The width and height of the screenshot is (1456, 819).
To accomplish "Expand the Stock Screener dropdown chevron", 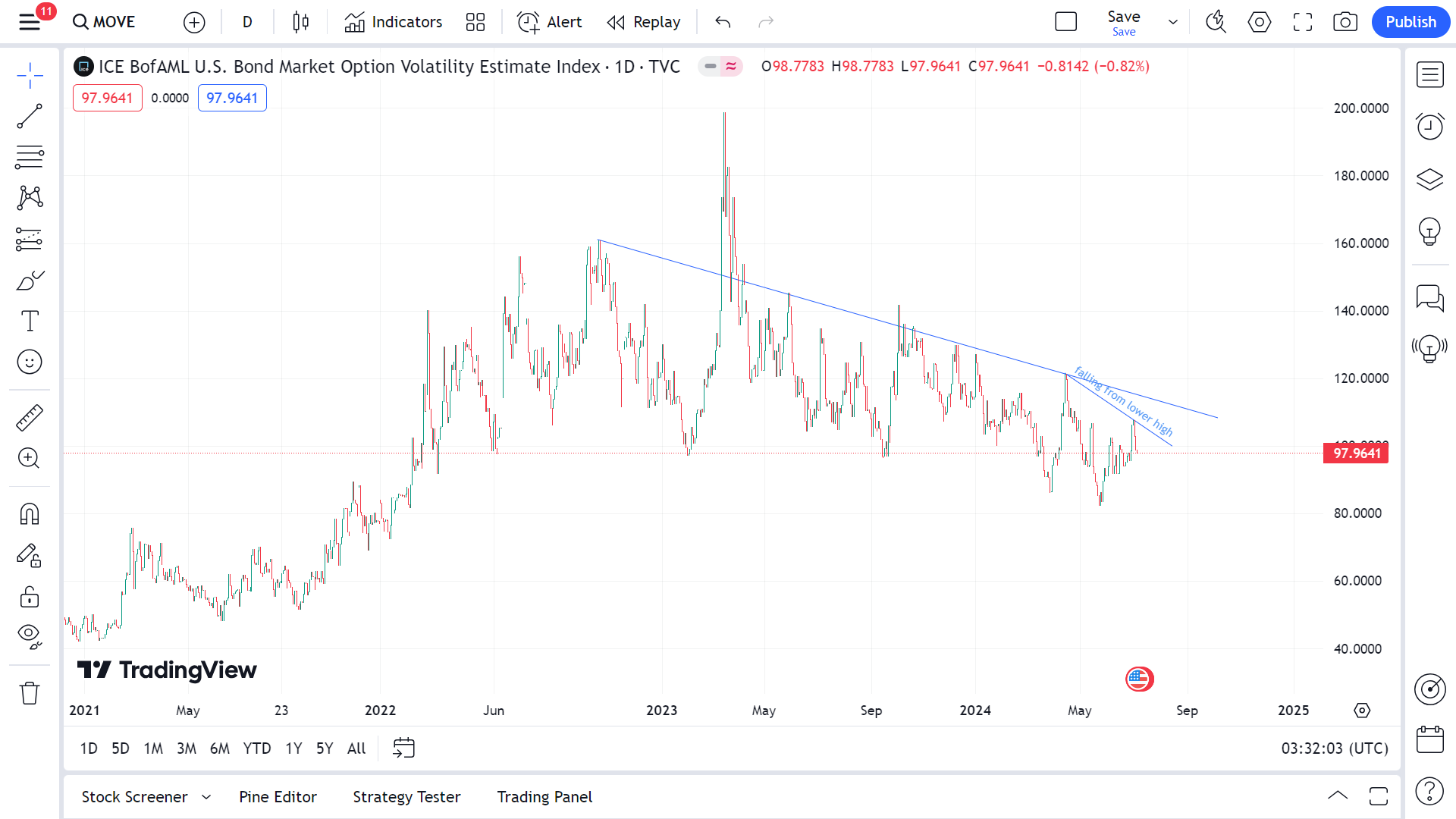I will (x=206, y=797).
